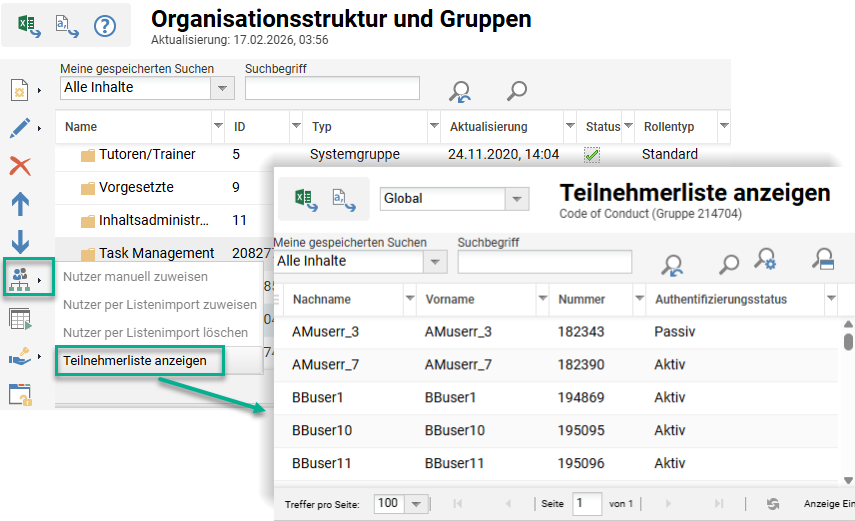Viewport: 855px width, 521px height.
Task: Click the Suchbegriff field in main window
Action: pos(332,88)
